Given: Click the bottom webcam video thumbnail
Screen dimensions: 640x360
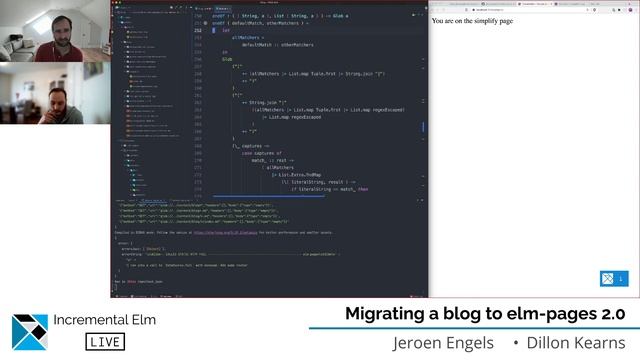Looking at the screenshot, I should click(55, 93).
